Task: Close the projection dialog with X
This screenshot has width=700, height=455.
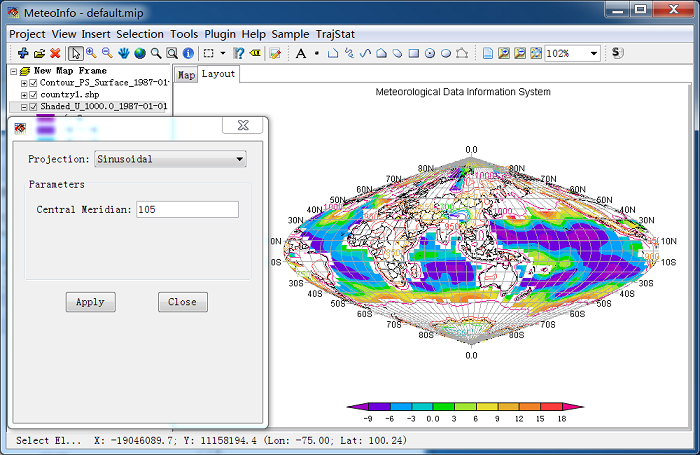Action: click(x=242, y=125)
